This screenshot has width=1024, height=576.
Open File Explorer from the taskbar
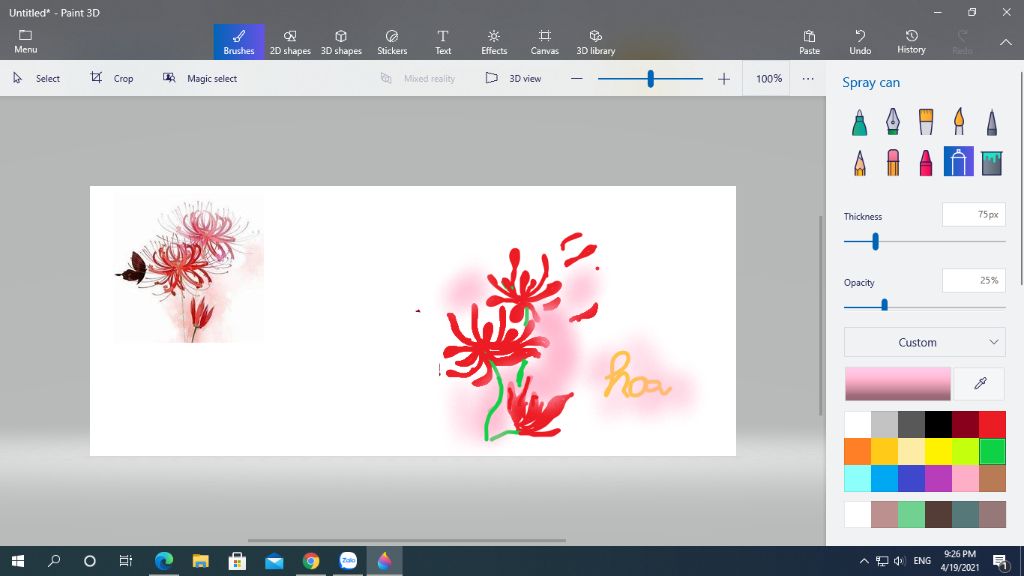(x=200, y=561)
